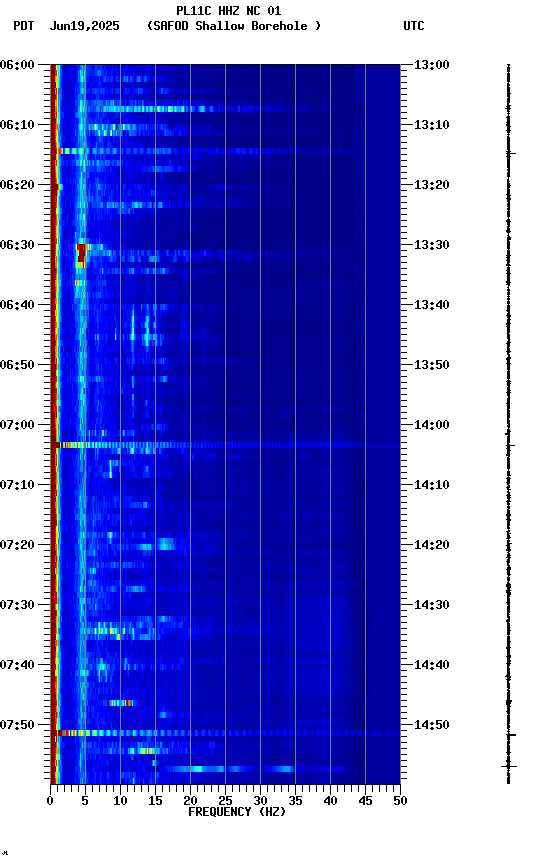Viewport: 552px width, 864px height.
Task: Click the '14:00' UTC time label
Action: [x=432, y=425]
